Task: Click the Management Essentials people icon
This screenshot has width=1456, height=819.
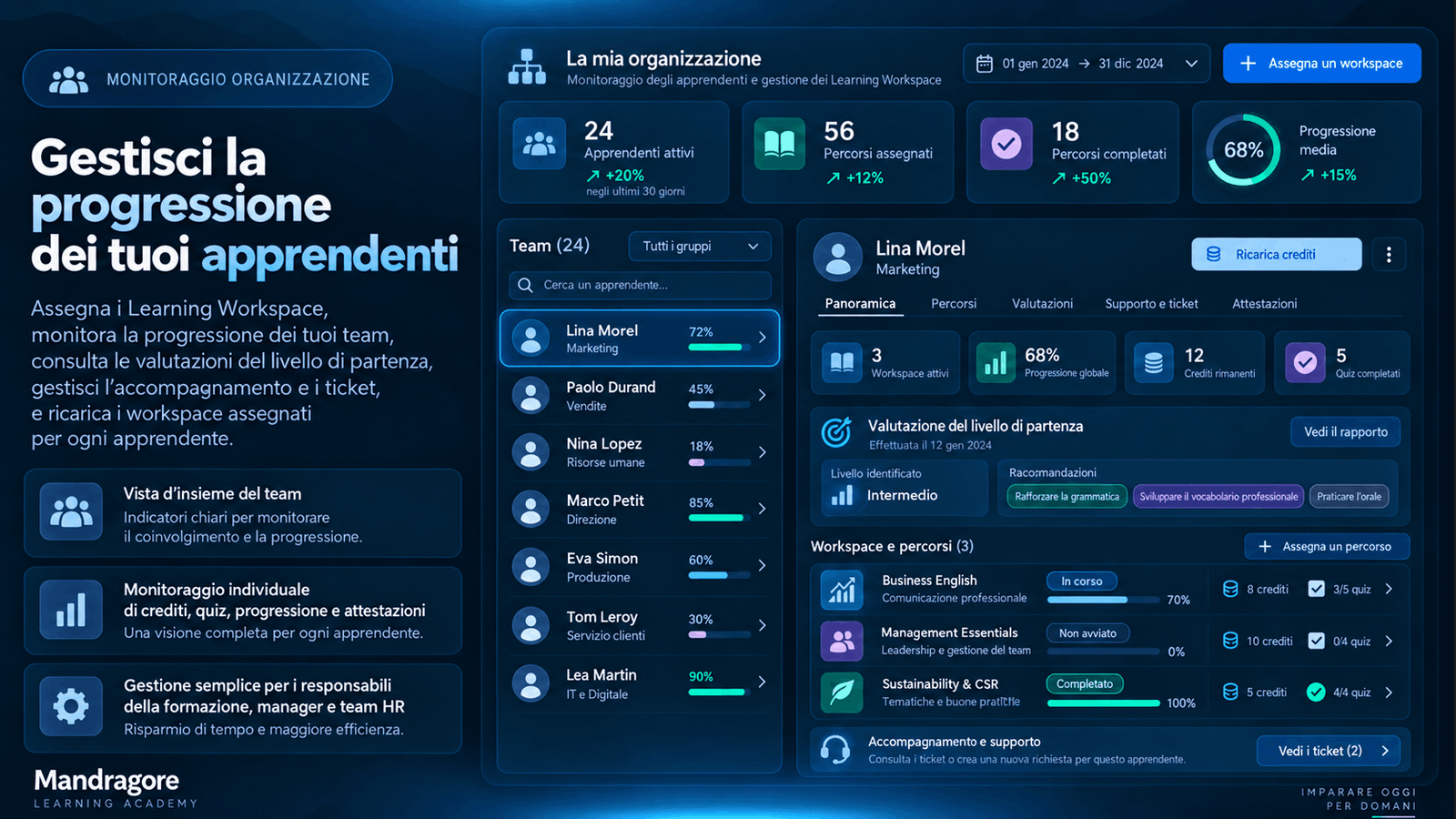Action: 842,642
